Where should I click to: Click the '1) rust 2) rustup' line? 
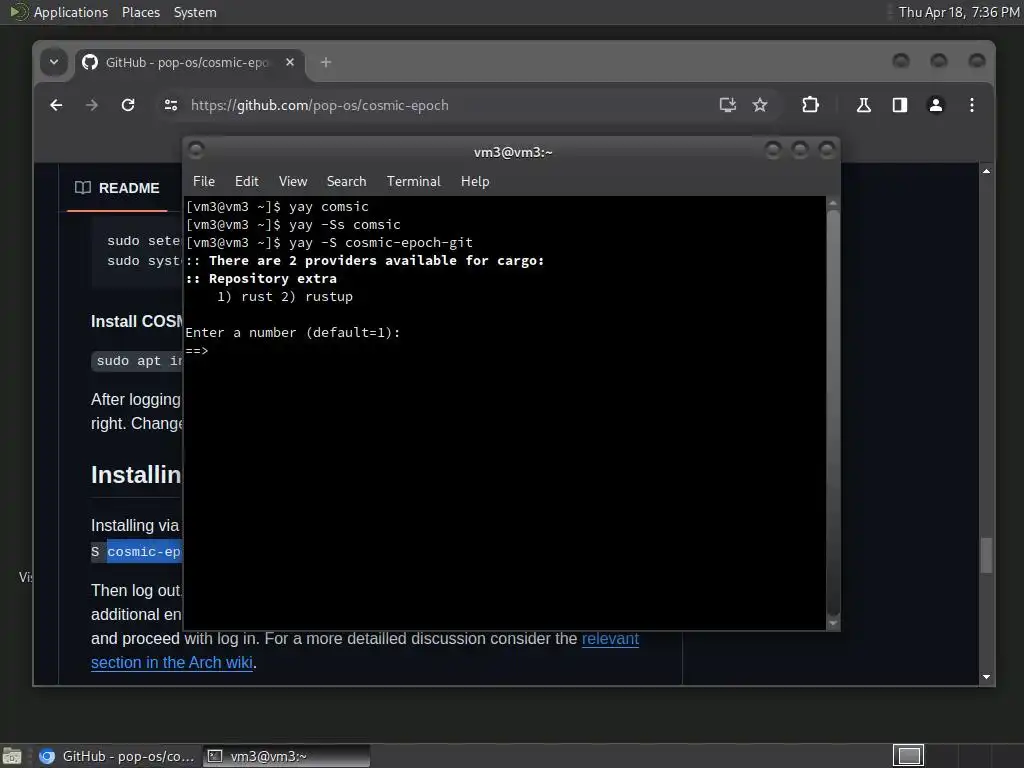pyautogui.click(x=285, y=296)
